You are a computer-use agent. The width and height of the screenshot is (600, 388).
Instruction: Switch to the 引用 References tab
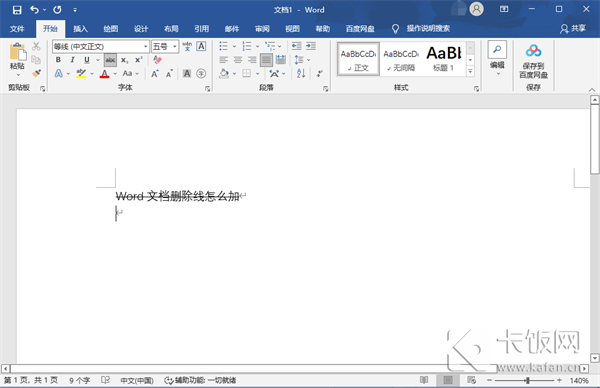tap(201, 29)
